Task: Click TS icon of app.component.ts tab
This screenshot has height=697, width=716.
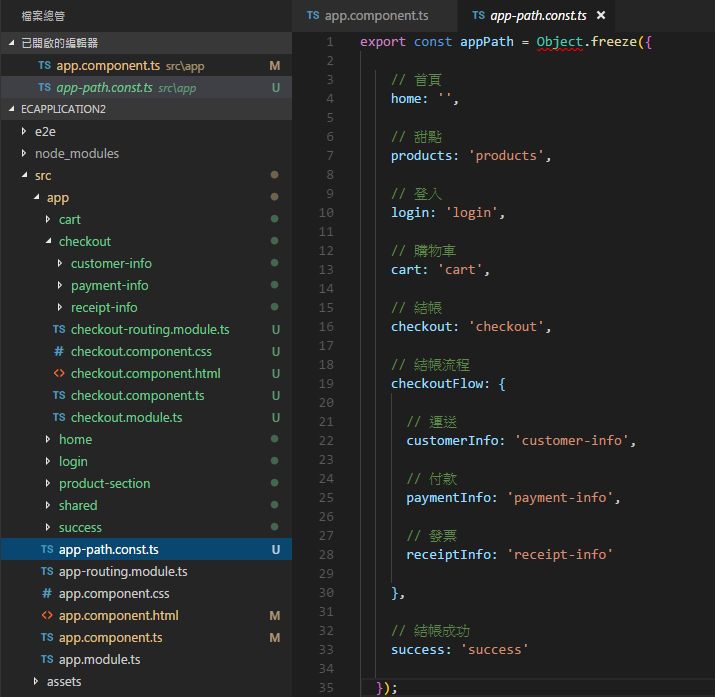Action: coord(313,16)
